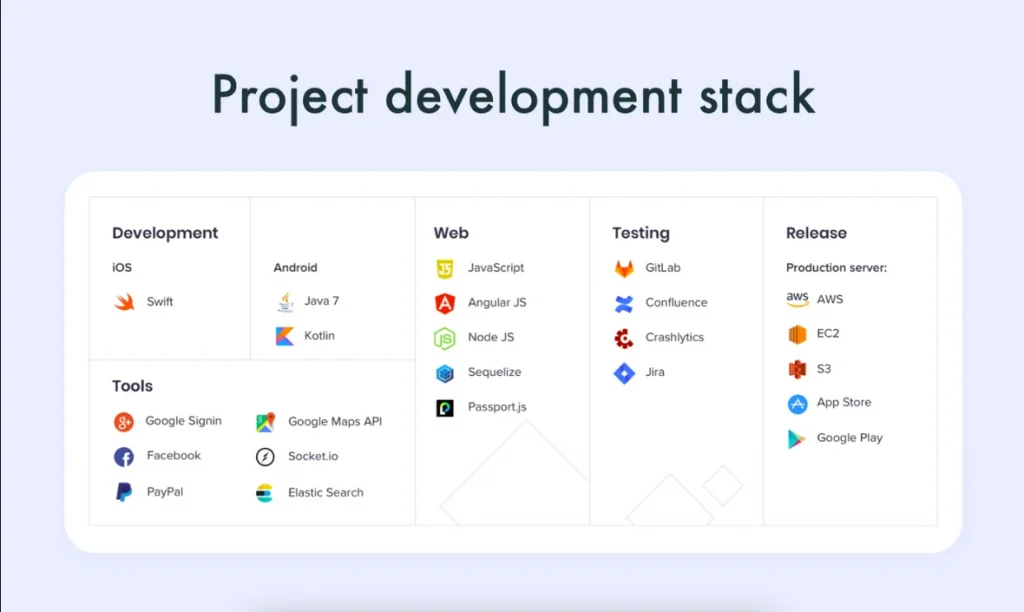The width and height of the screenshot is (1024, 612).
Task: Click the Google Signin plus icon
Action: (x=123, y=422)
